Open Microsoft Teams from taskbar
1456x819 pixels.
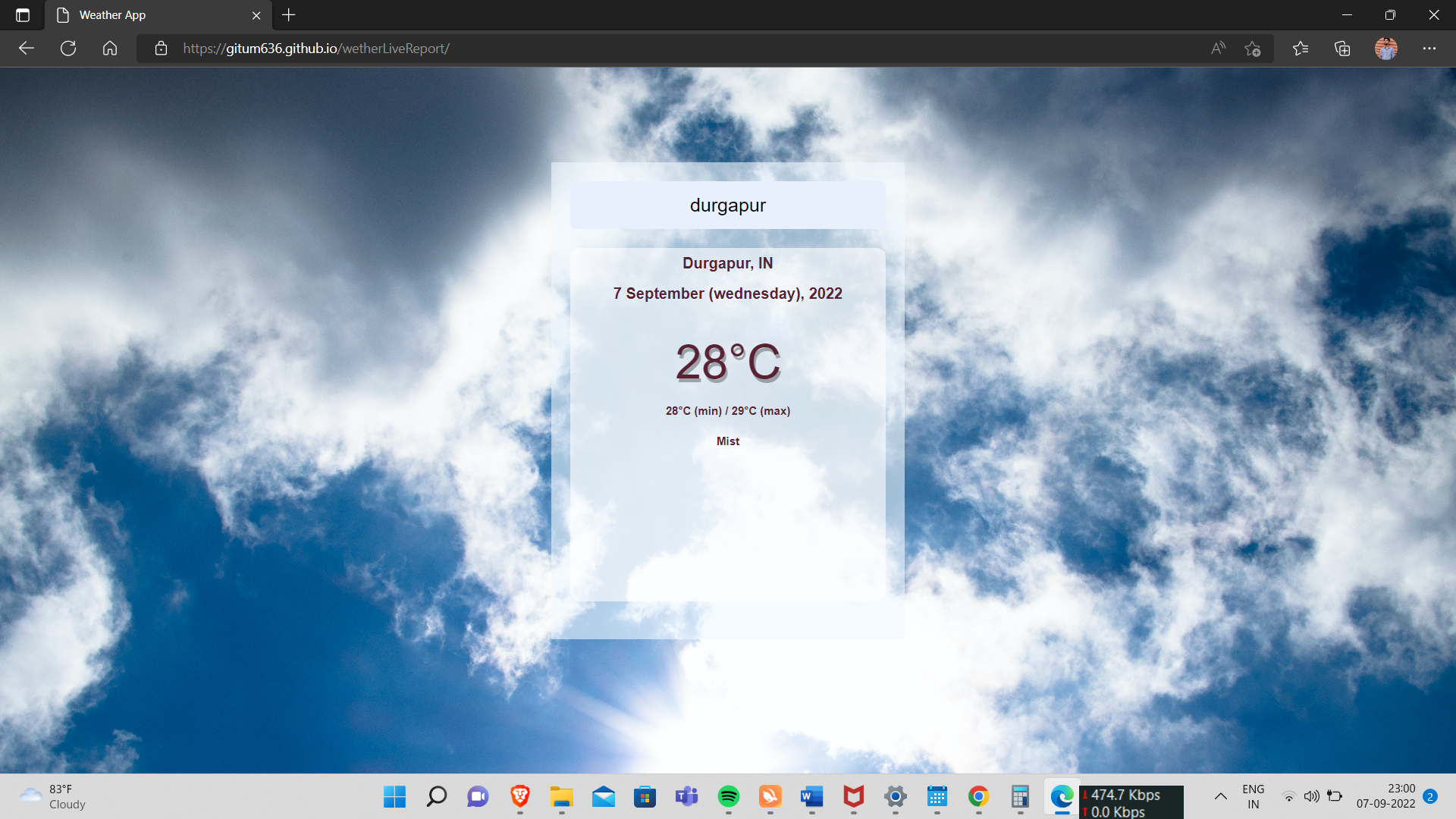[686, 796]
